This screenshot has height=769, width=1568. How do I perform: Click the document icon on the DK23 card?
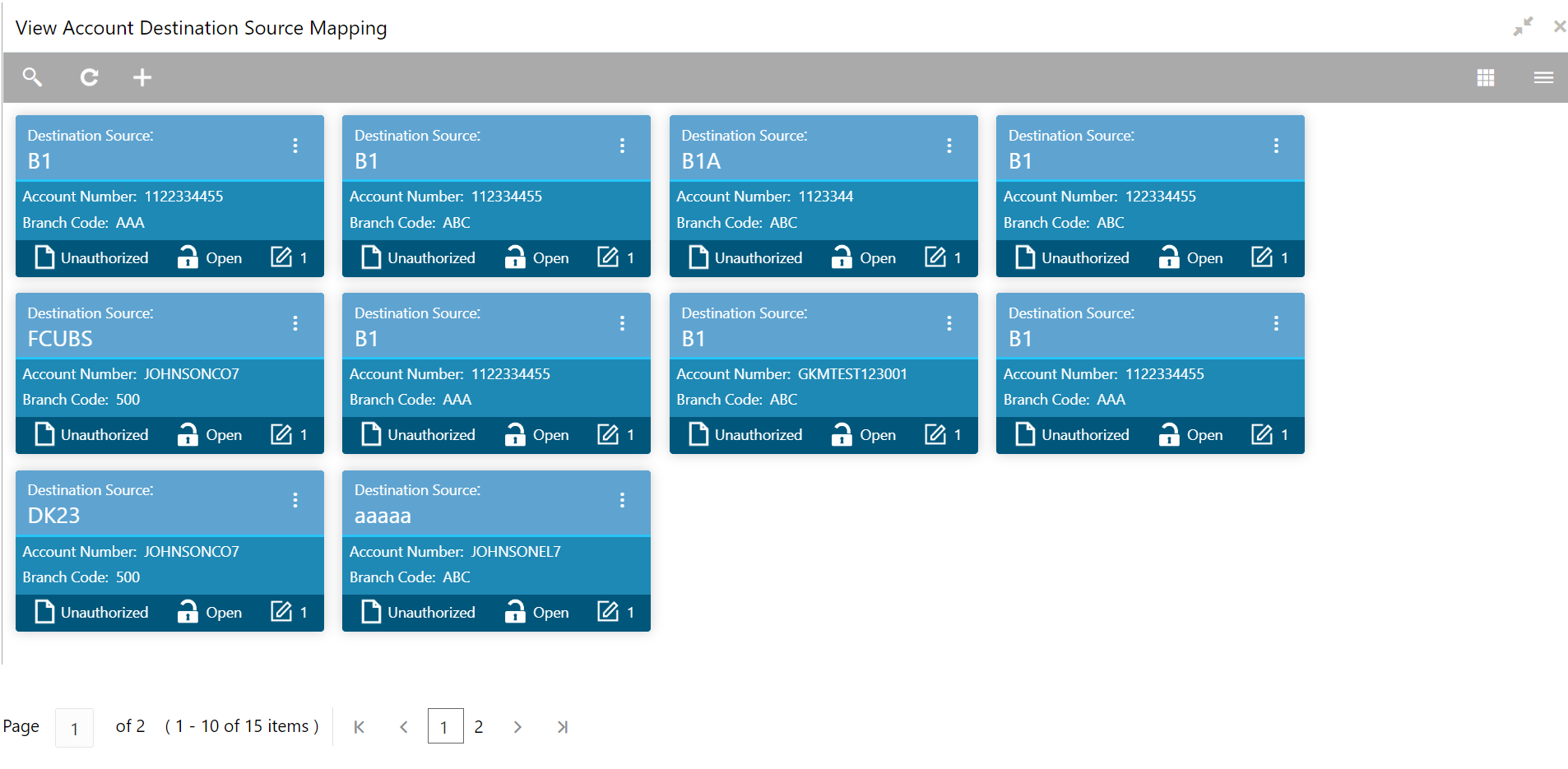click(44, 612)
